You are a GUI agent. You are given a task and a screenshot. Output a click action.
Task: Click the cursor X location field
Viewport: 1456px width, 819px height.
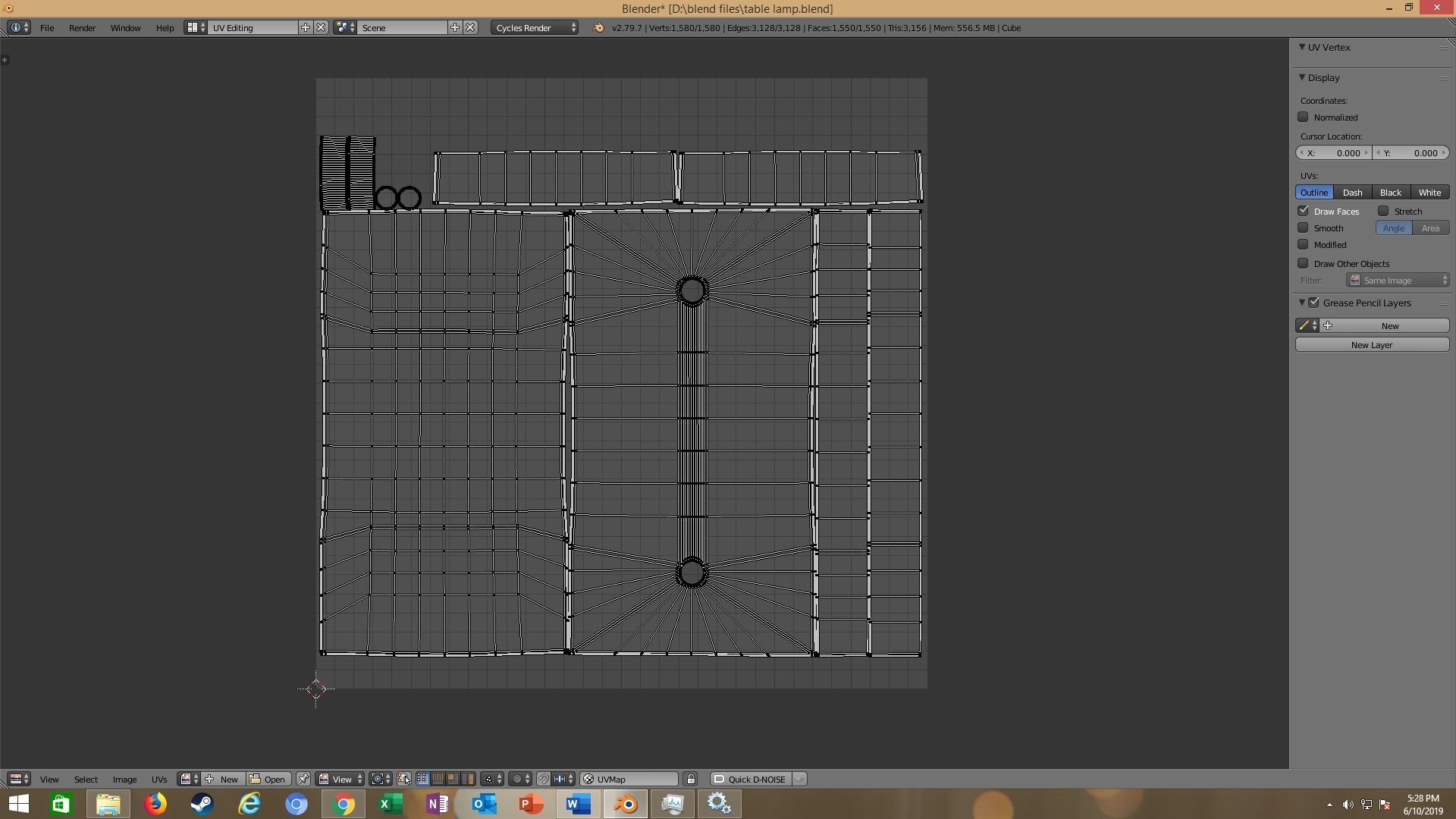1334,152
